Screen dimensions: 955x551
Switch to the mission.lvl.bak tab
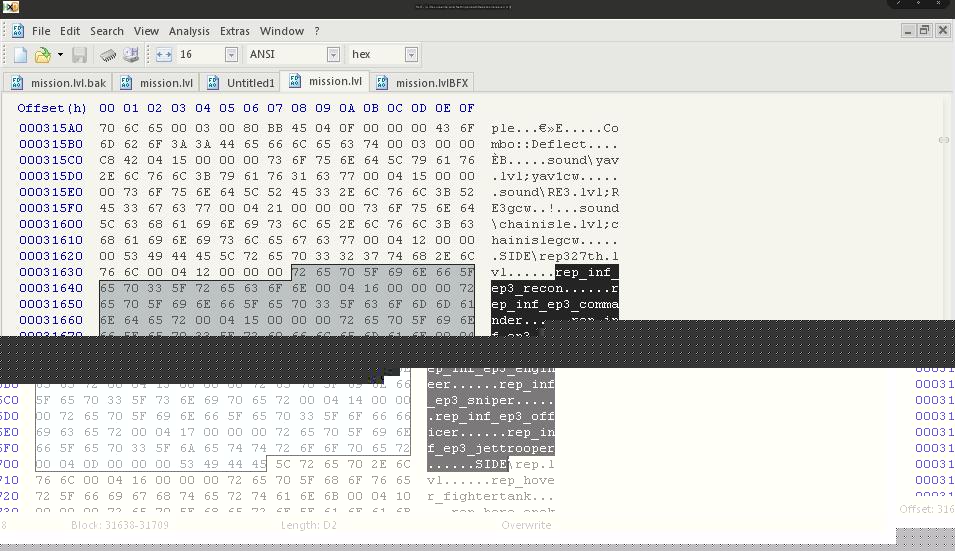pyautogui.click(x=58, y=83)
